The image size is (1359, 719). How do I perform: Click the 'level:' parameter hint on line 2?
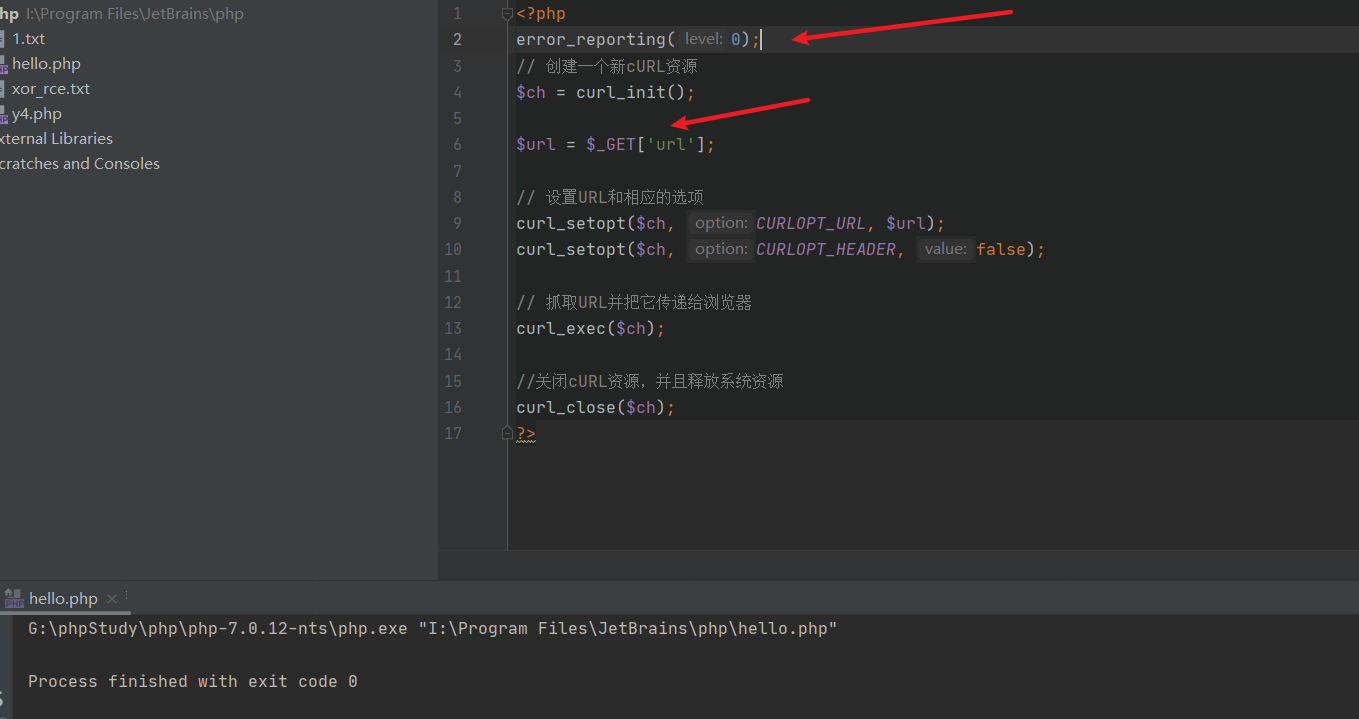(703, 40)
